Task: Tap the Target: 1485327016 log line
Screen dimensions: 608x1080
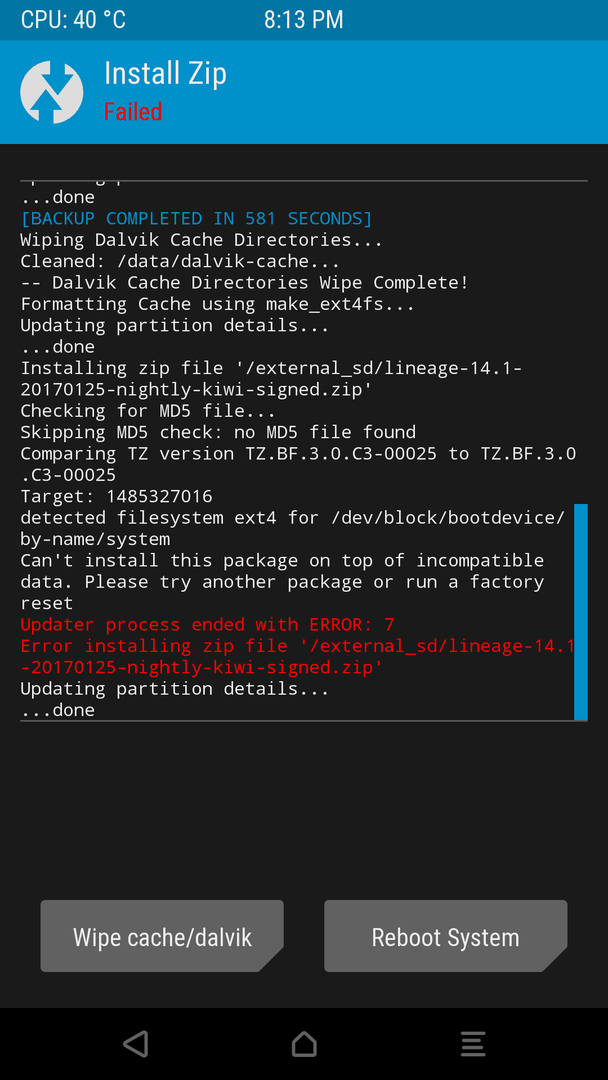Action: (116, 496)
